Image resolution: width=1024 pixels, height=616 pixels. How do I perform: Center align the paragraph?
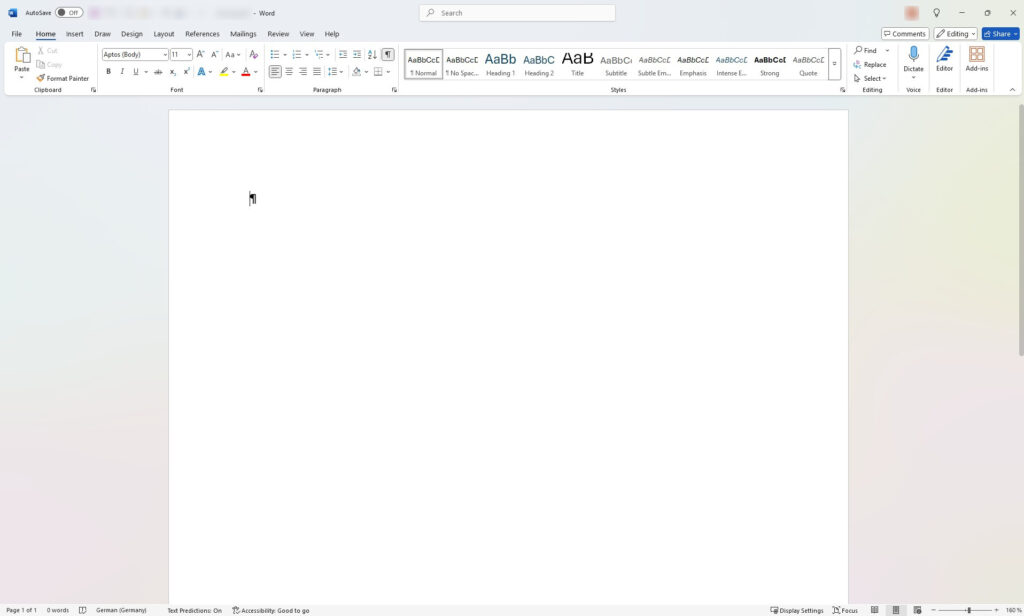click(x=289, y=72)
